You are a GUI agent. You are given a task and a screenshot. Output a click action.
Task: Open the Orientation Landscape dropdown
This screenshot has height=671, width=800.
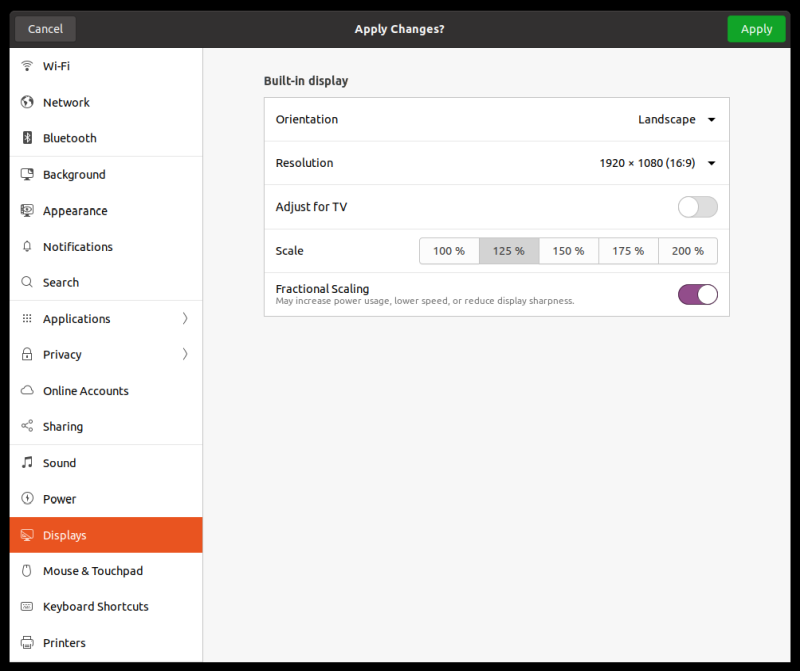tap(677, 120)
